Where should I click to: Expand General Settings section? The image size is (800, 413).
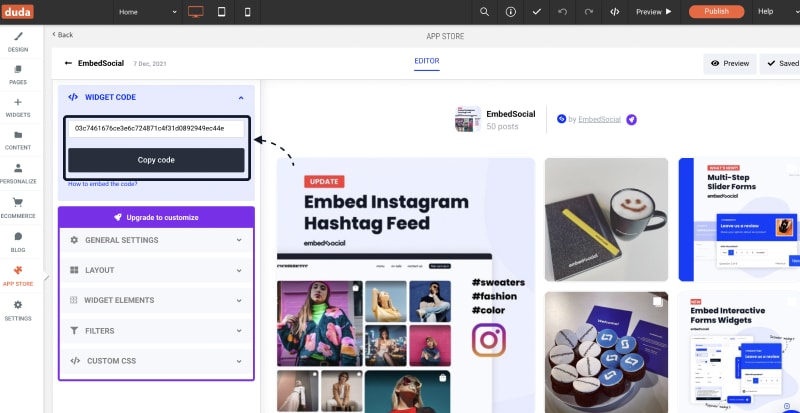pos(156,240)
